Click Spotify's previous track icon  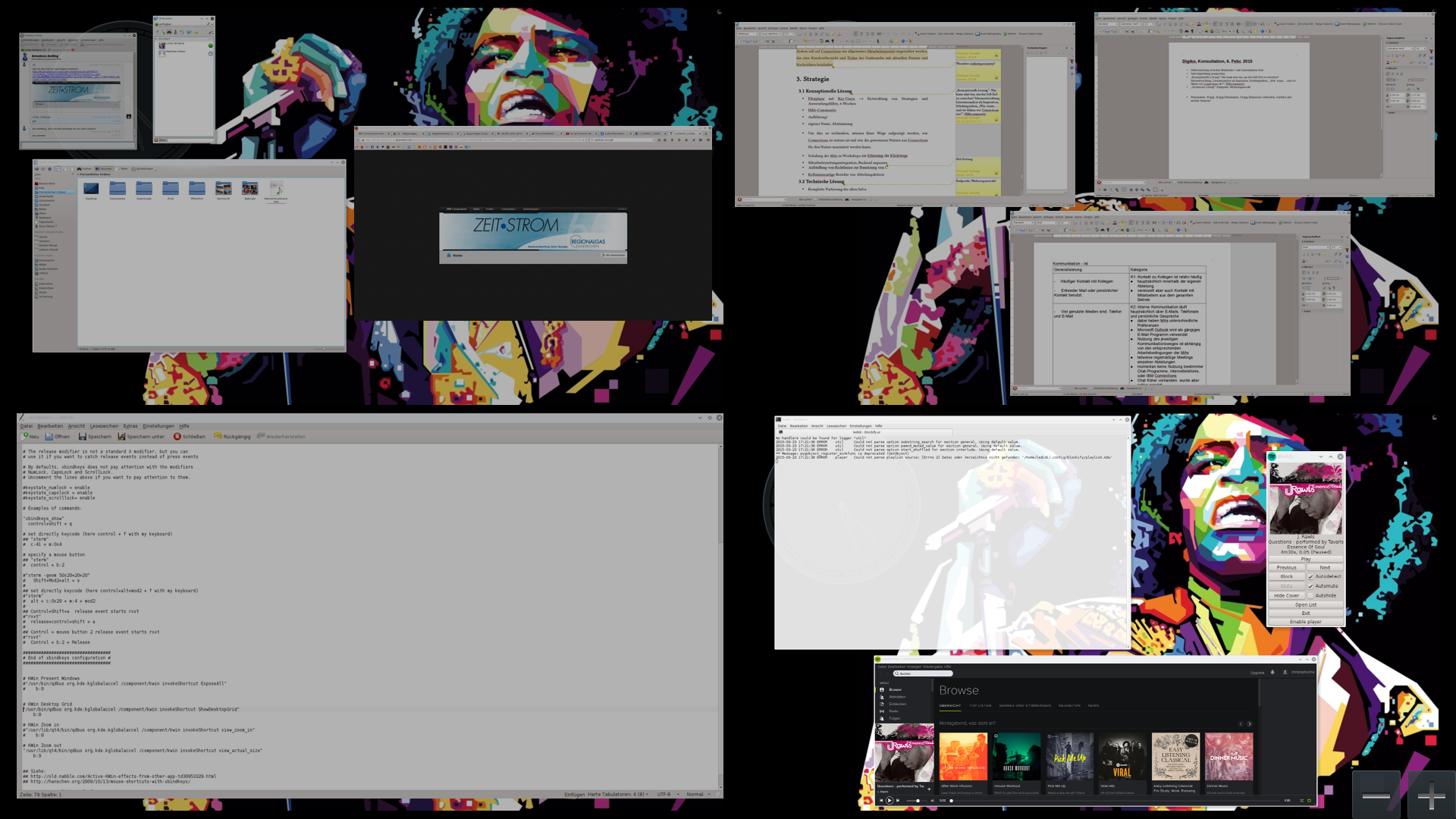881,800
